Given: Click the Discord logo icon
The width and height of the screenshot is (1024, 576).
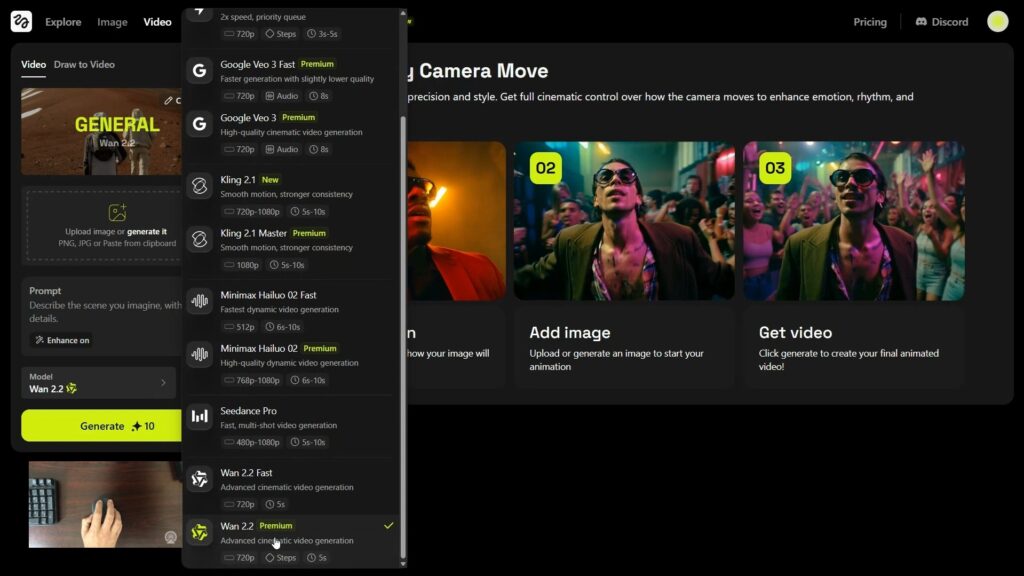Looking at the screenshot, I should pos(921,22).
